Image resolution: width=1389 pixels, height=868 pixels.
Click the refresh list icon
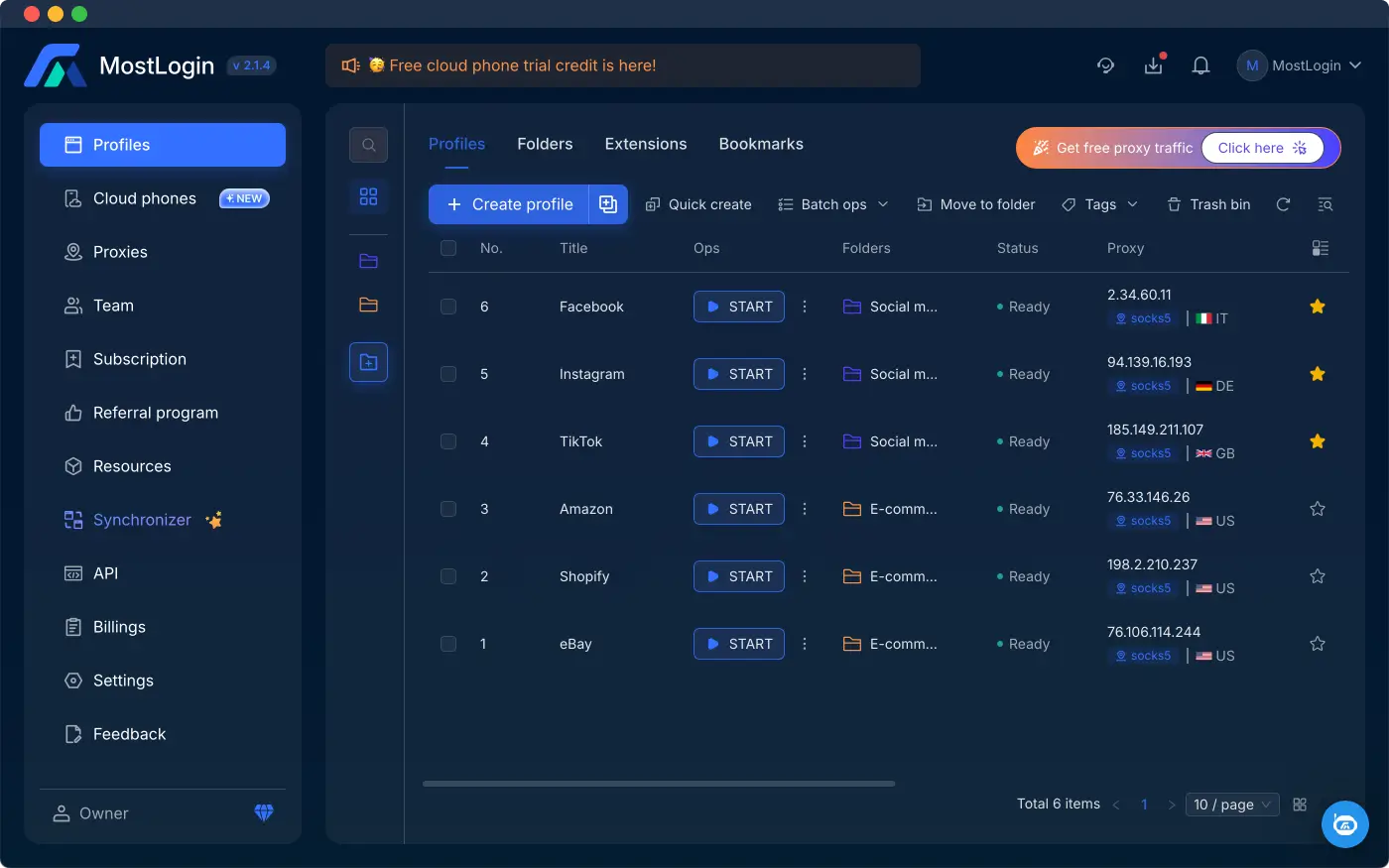click(1283, 204)
